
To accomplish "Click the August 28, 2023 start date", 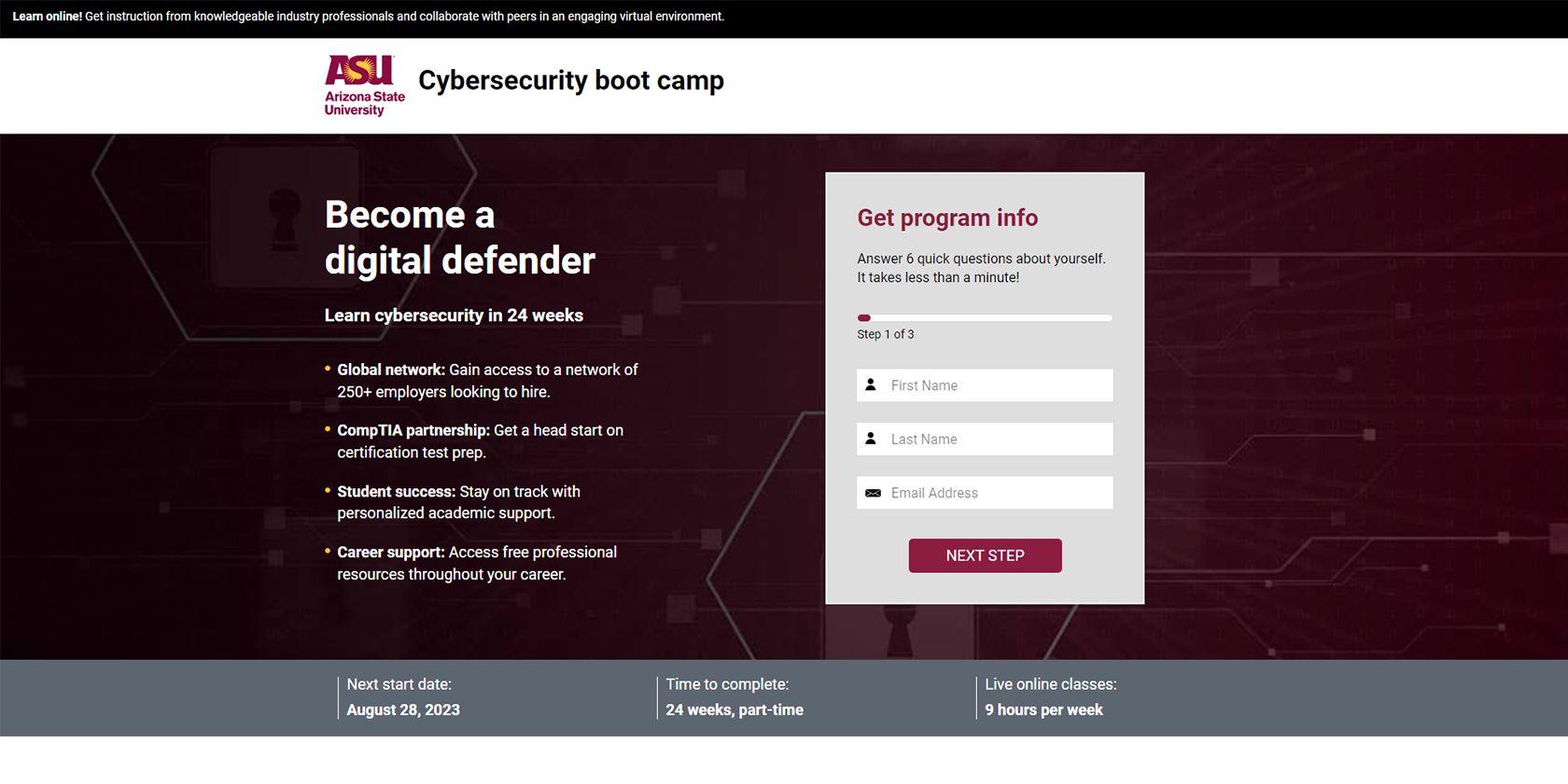I will (402, 709).
